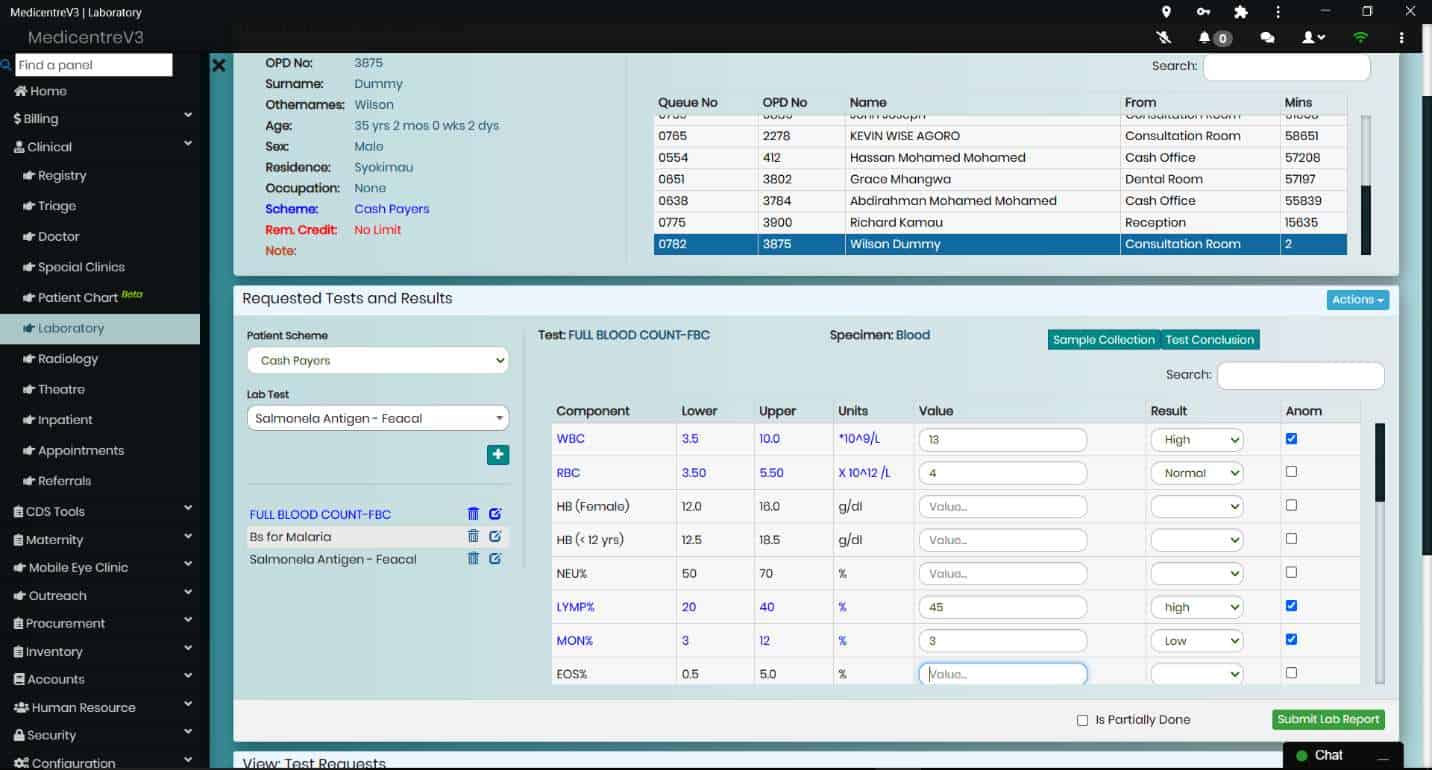Edit FULL BLOOD COUNT-FBC test icon
This screenshot has width=1432, height=770.
(x=495, y=514)
